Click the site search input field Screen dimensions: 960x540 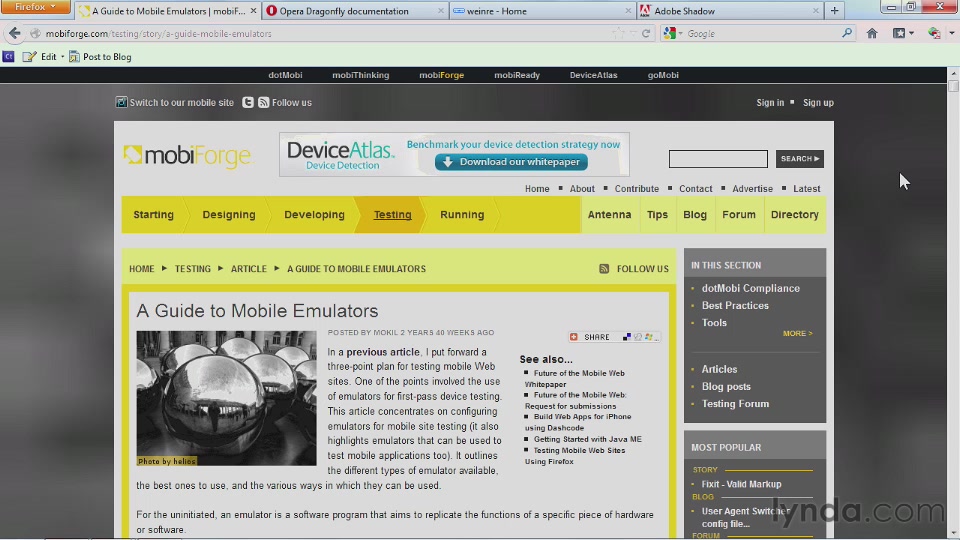[718, 159]
